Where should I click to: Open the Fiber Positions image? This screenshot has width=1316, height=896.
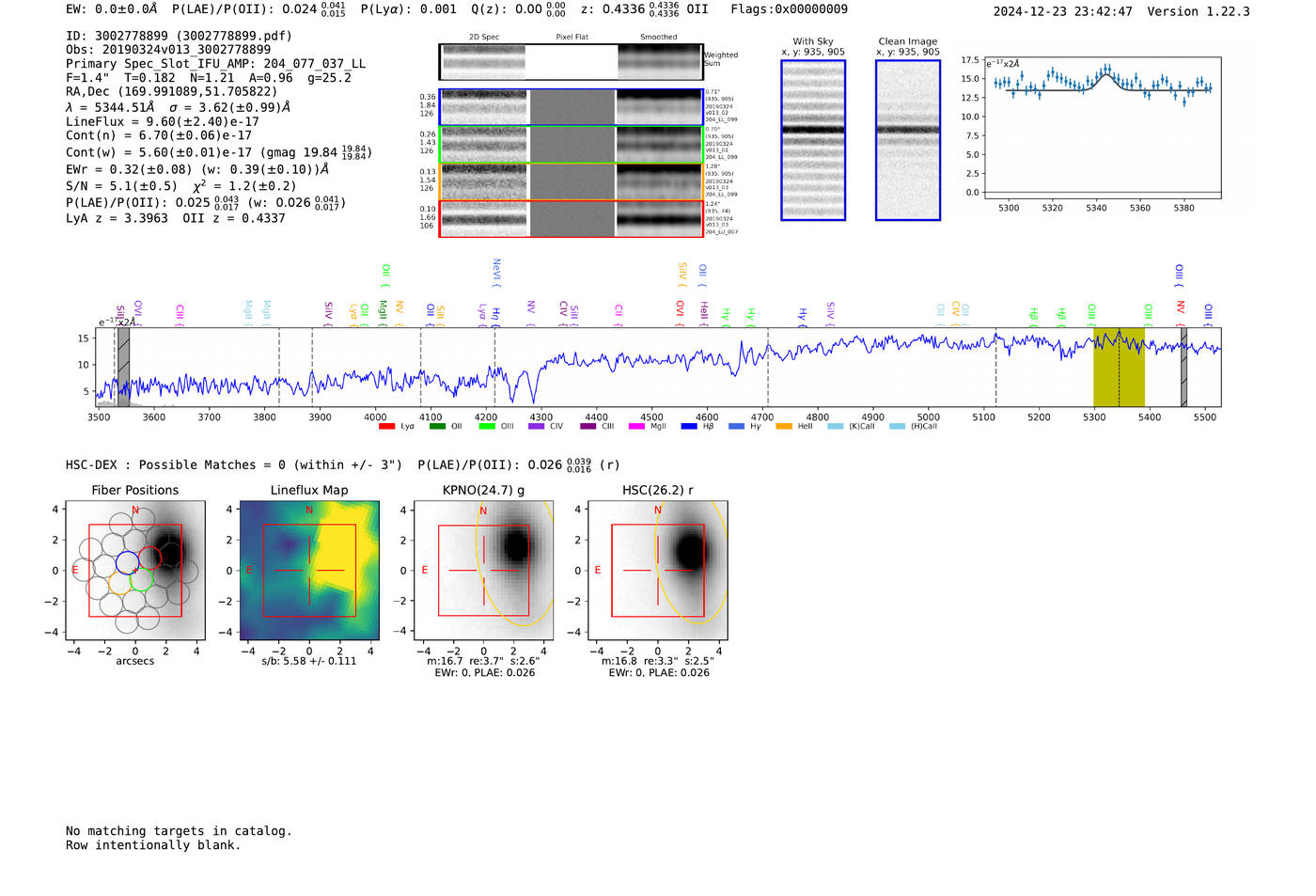coord(135,571)
